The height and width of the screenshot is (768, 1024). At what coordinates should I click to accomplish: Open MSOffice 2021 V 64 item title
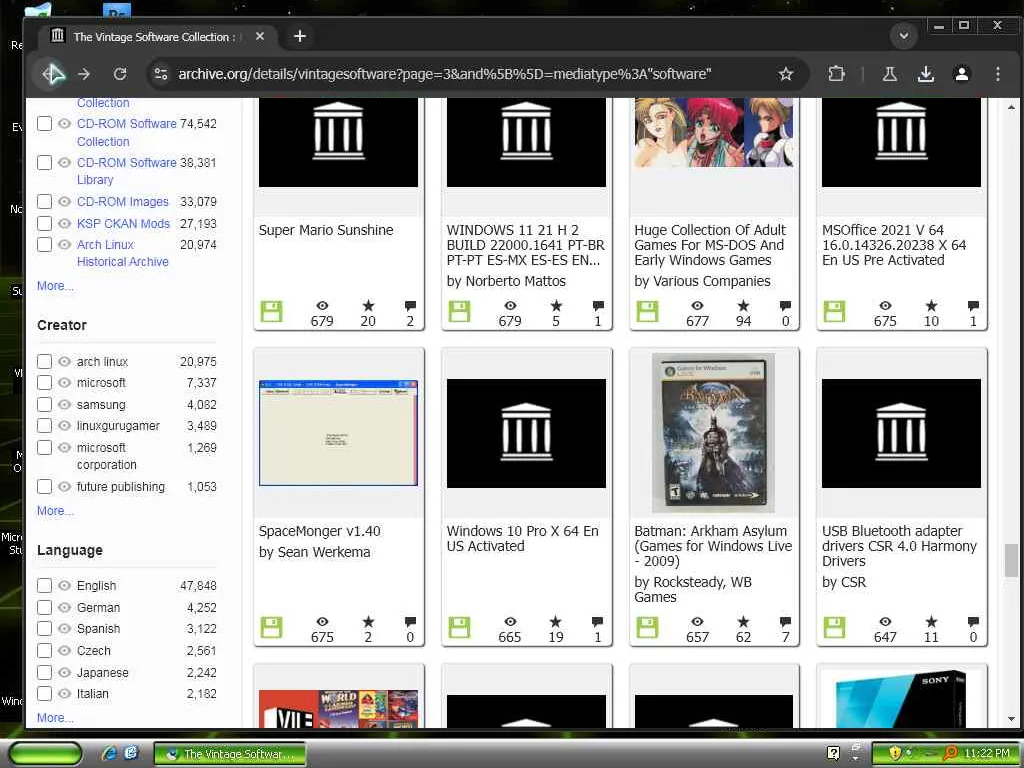coord(893,245)
